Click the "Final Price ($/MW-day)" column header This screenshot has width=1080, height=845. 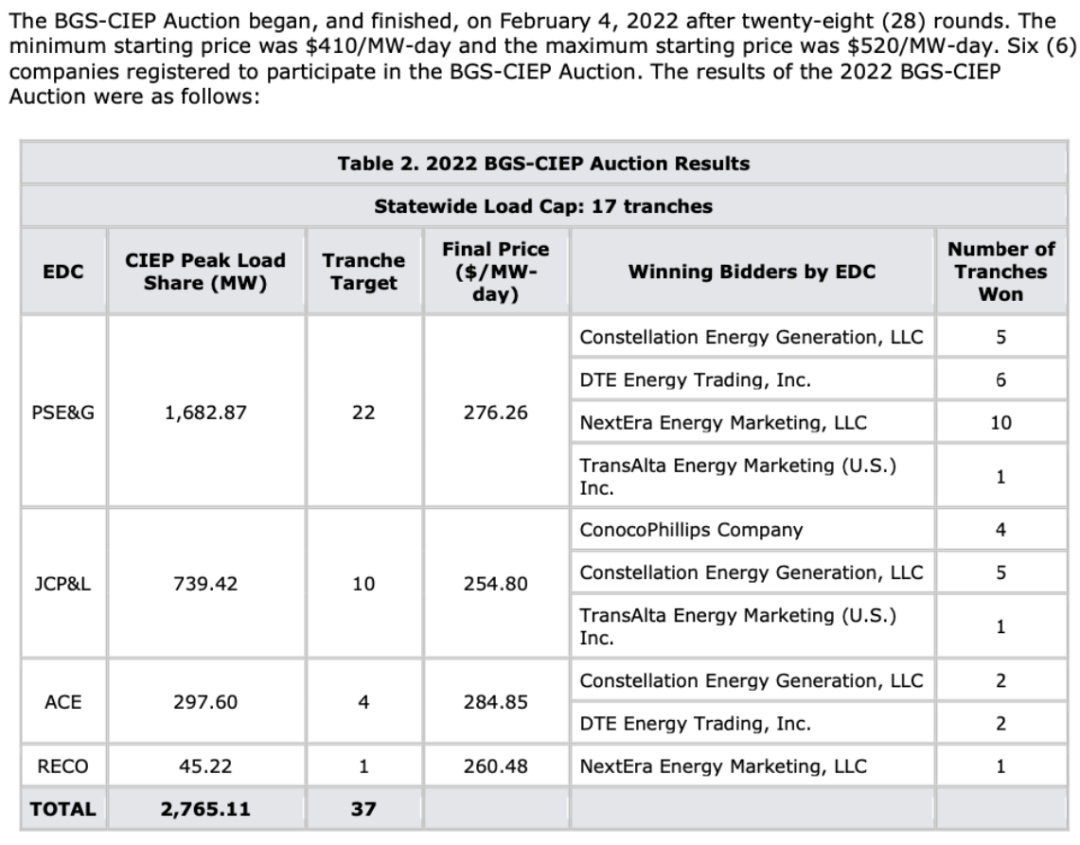point(495,272)
